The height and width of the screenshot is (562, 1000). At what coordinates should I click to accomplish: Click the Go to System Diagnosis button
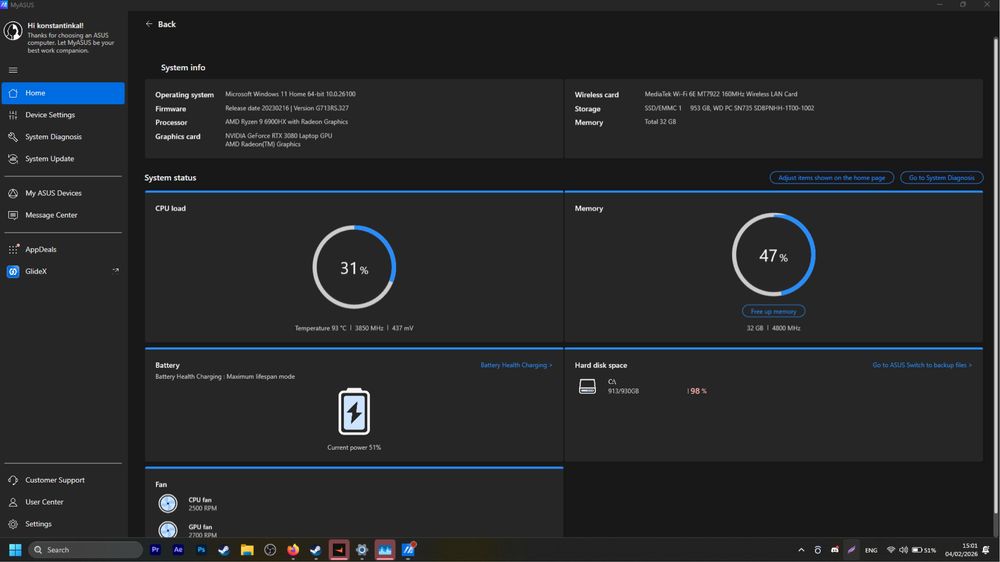[x=941, y=177]
